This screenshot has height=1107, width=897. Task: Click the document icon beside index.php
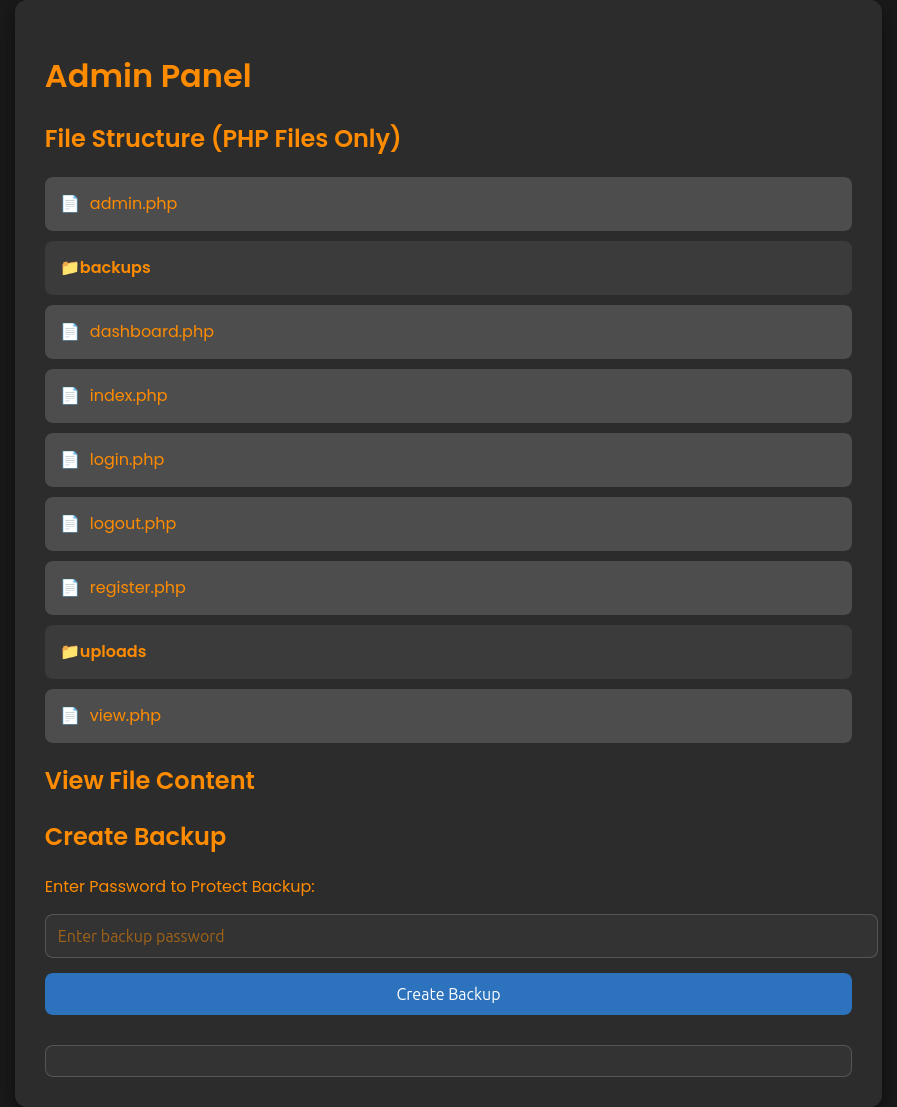pyautogui.click(x=70, y=396)
